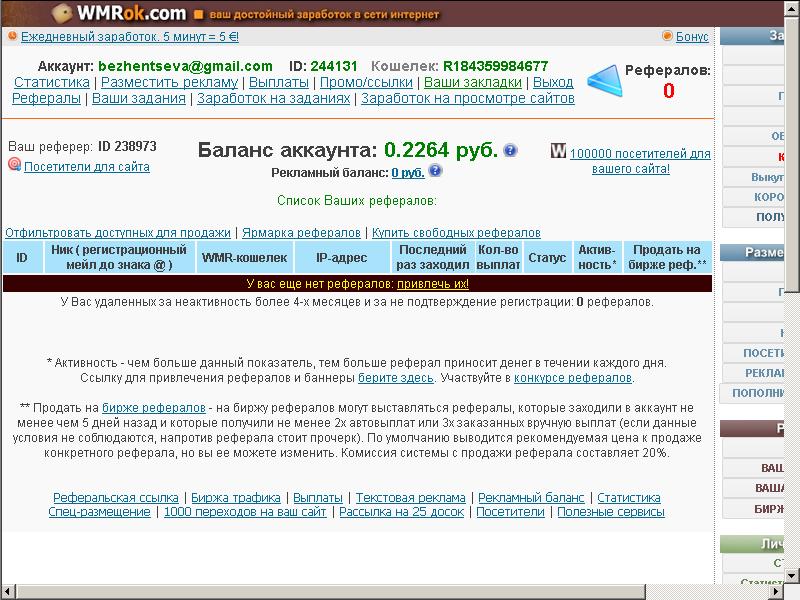Click the БИРЖ sidebar item

point(754,509)
